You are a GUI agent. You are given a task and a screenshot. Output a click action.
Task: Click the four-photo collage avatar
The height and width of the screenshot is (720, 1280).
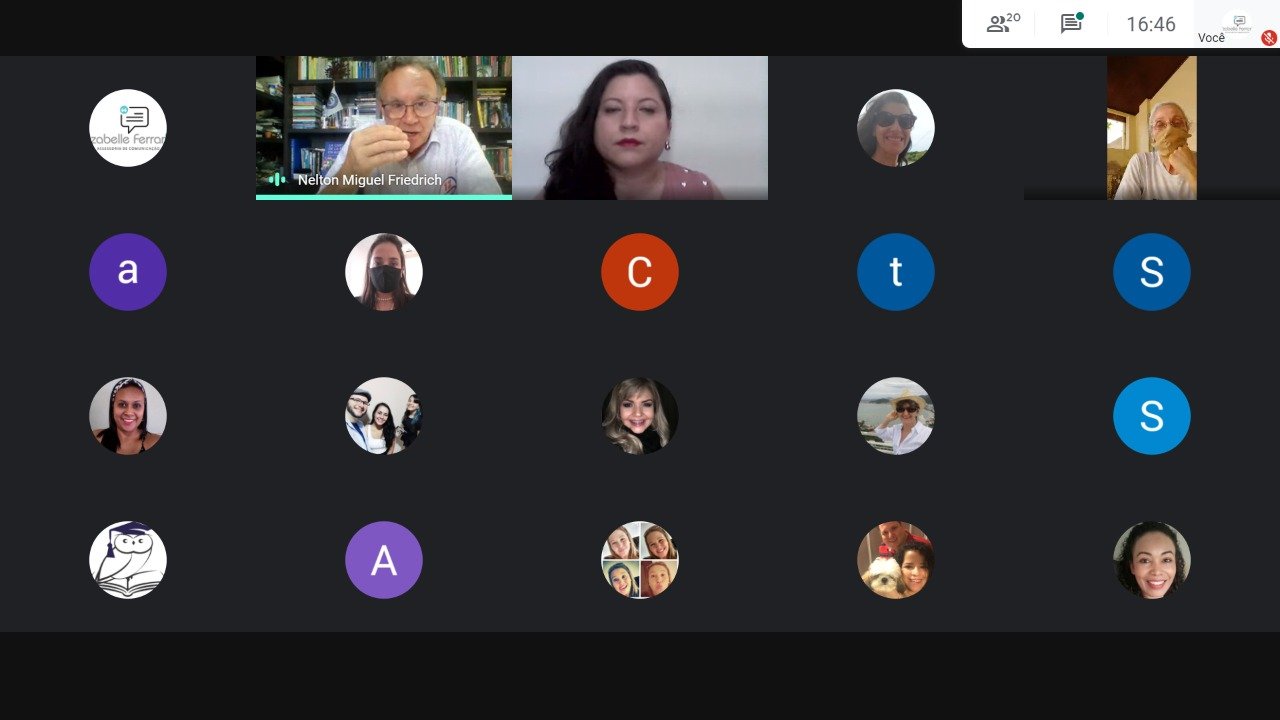coord(640,560)
